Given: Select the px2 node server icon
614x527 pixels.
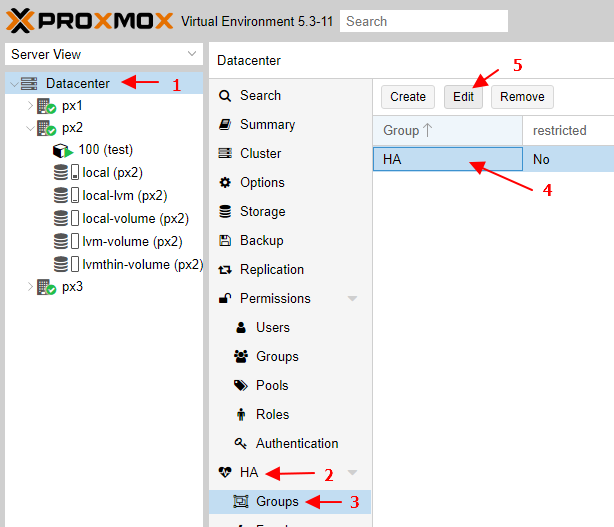Looking at the screenshot, I should click(x=46, y=128).
